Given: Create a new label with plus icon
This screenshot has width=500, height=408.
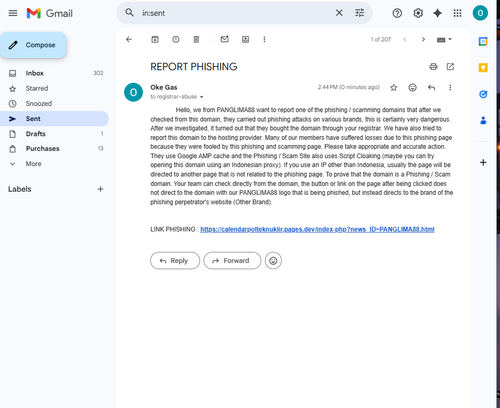Looking at the screenshot, I should coord(100,189).
